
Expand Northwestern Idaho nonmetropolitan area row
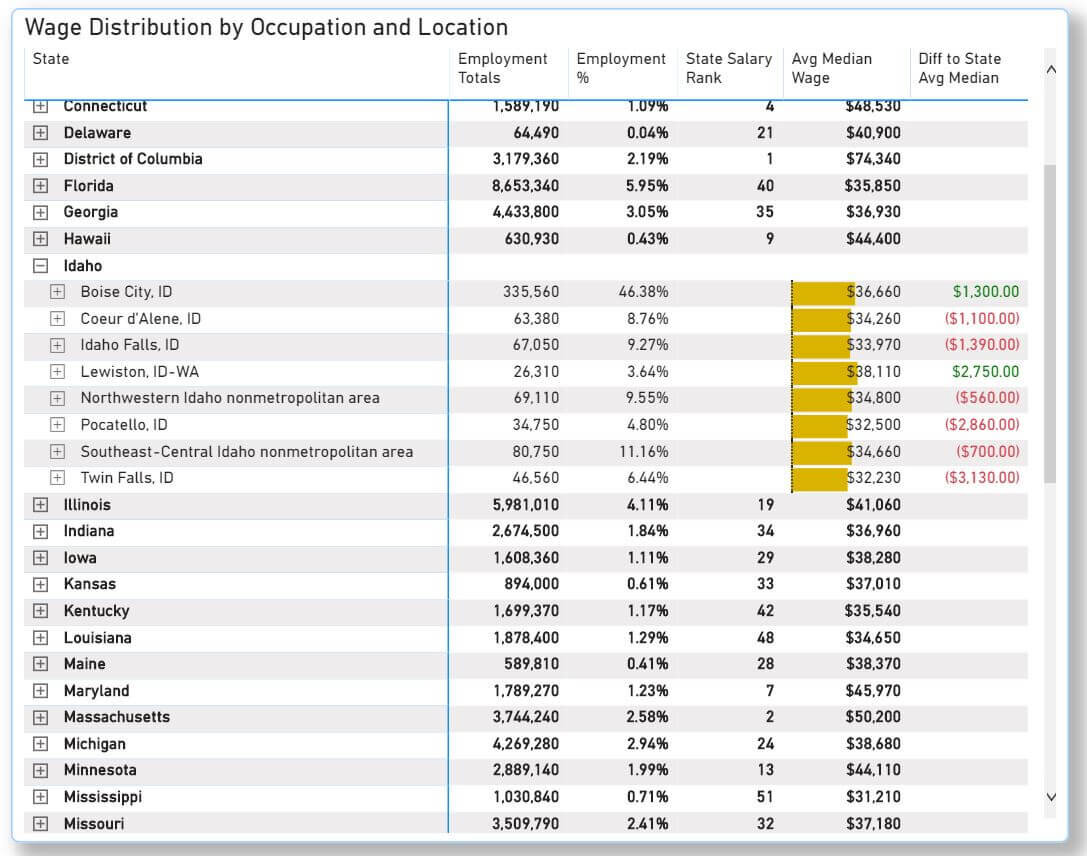click(58, 399)
